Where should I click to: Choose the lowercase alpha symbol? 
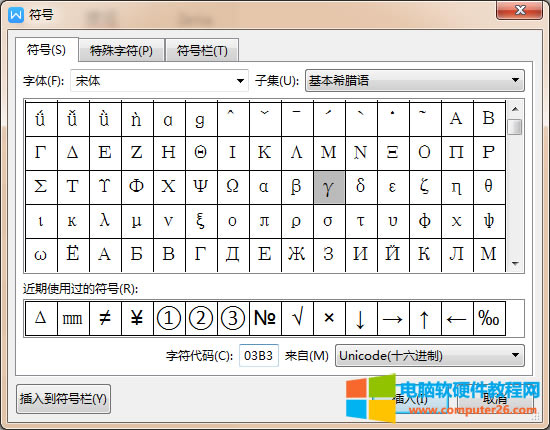(x=265, y=187)
